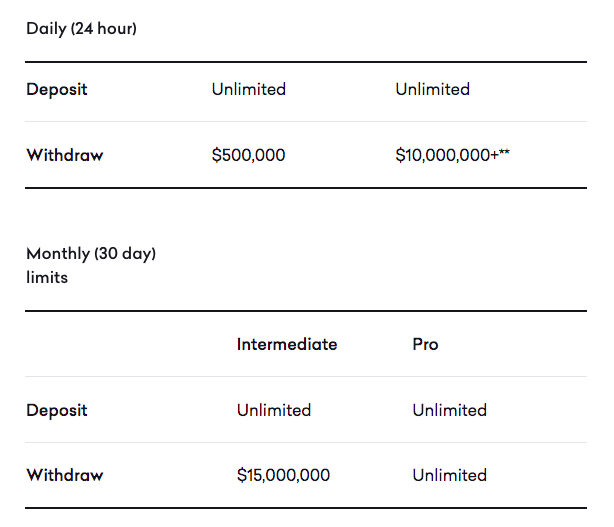The width and height of the screenshot is (614, 527).
Task: Click Pro Unlimited monthly withdraw value
Action: [449, 475]
